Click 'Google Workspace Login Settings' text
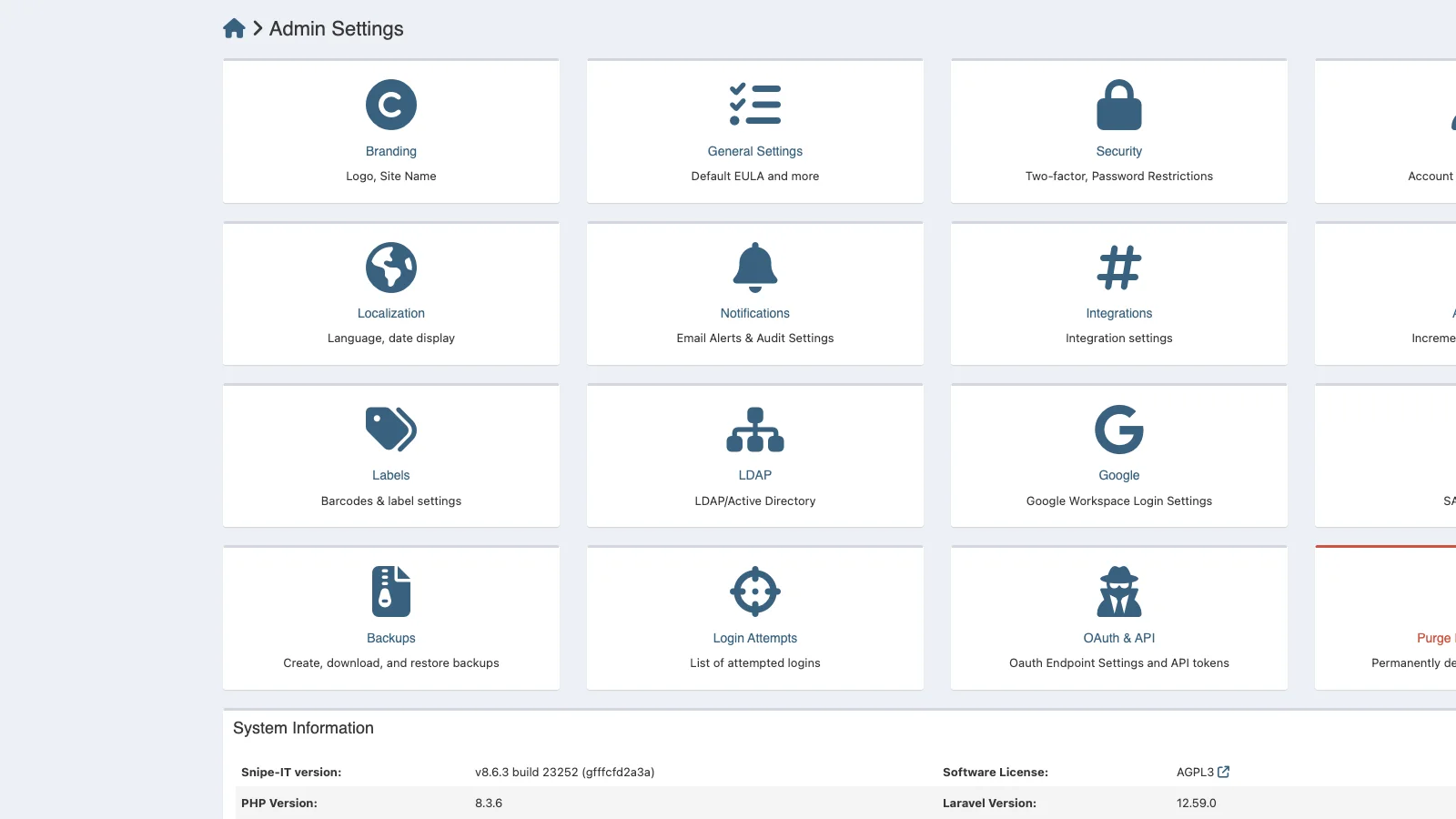The height and width of the screenshot is (819, 1456). tap(1119, 501)
